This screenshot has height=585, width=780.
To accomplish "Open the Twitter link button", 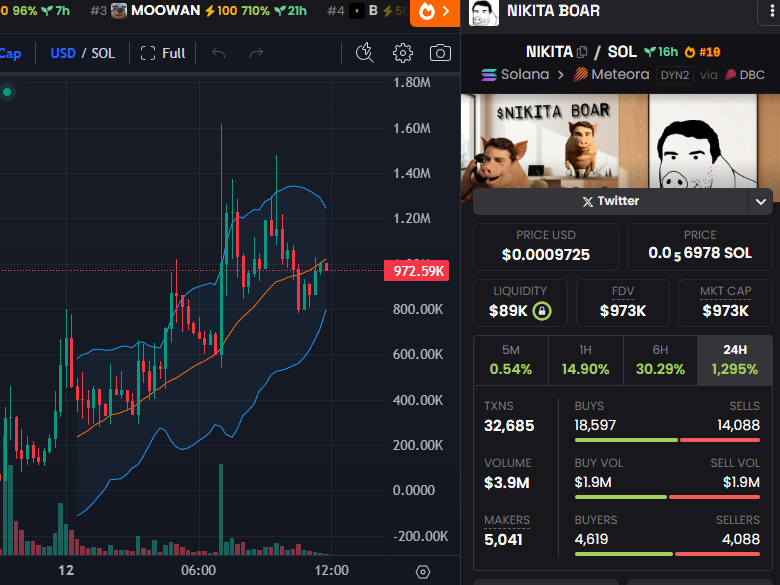I will click(x=610, y=201).
